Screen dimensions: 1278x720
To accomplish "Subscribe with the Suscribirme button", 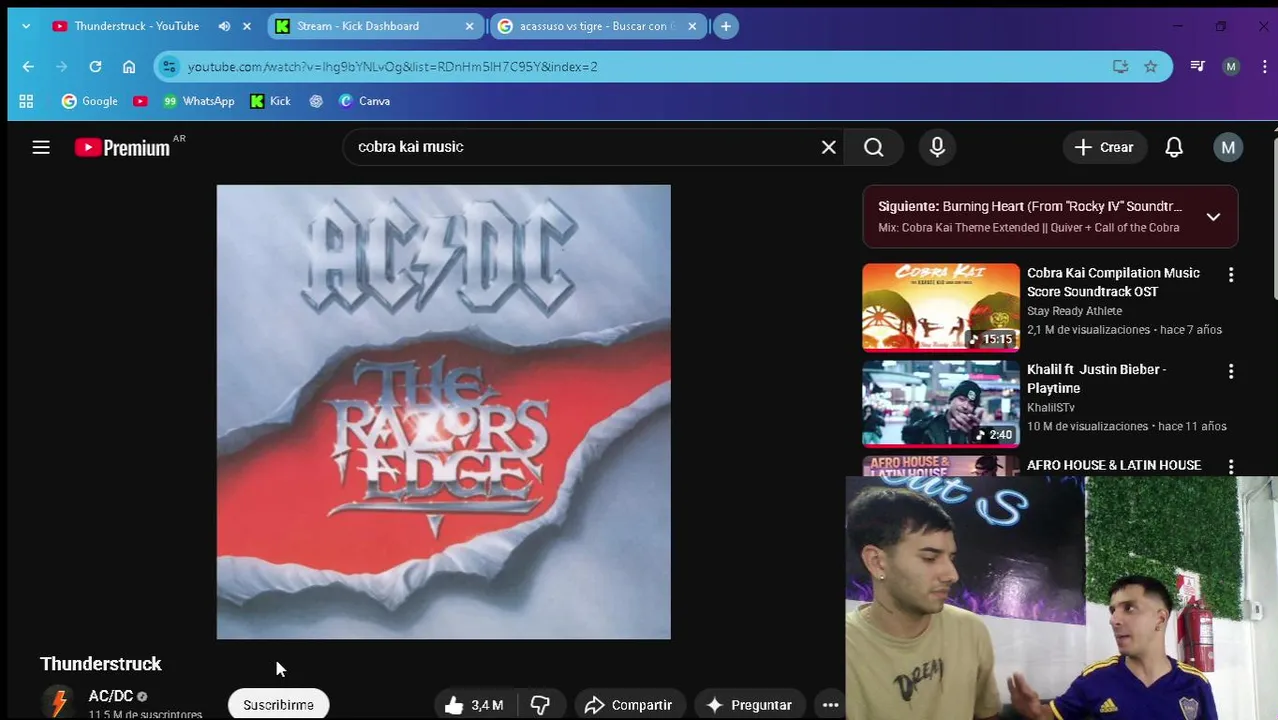I will pyautogui.click(x=279, y=705).
